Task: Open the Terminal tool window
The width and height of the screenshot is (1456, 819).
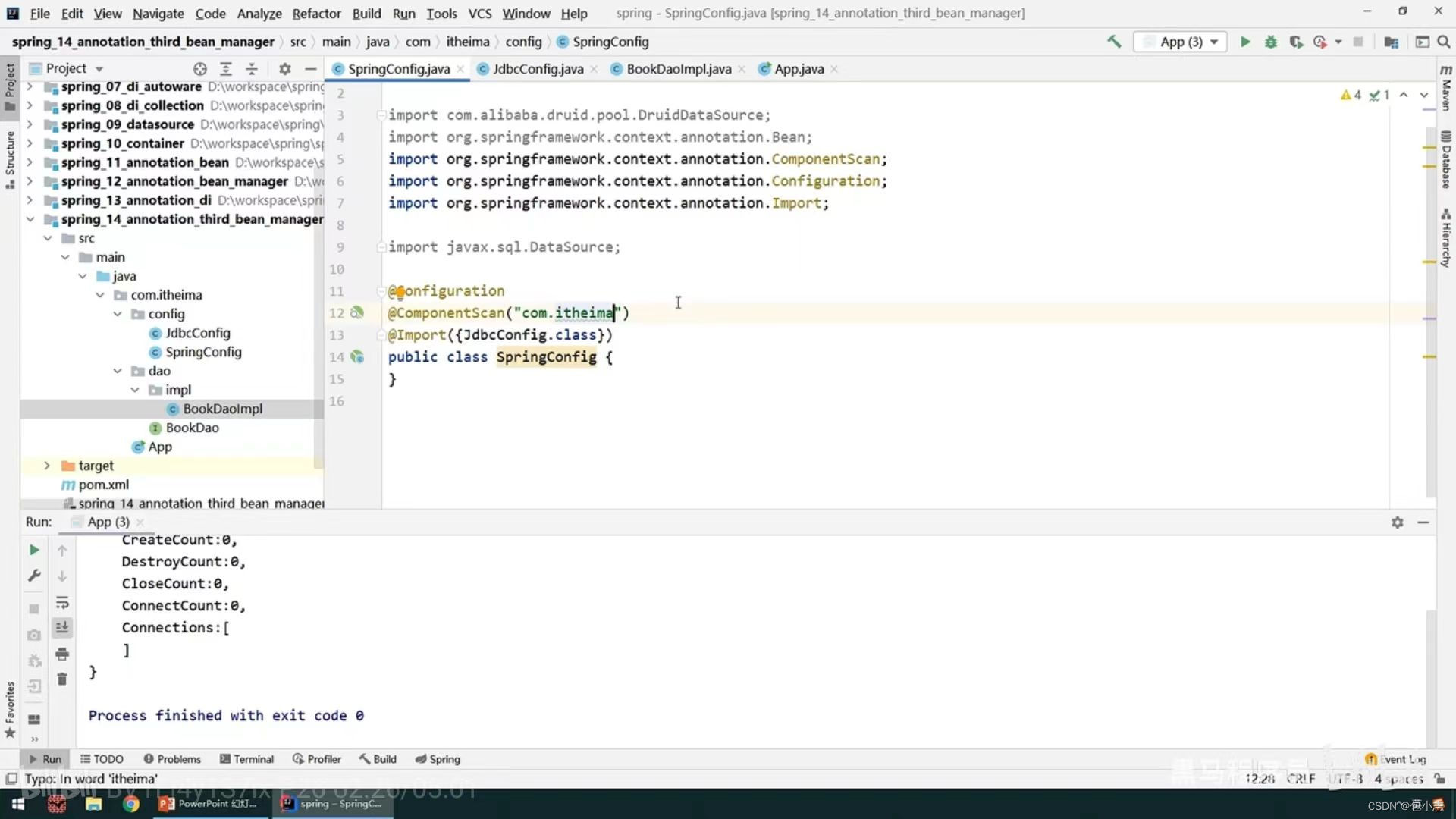Action: pyautogui.click(x=246, y=759)
